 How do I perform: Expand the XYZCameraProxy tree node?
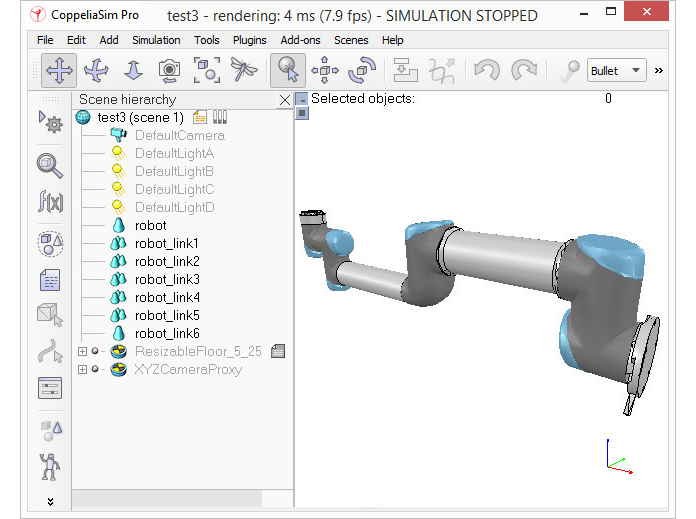(x=82, y=369)
